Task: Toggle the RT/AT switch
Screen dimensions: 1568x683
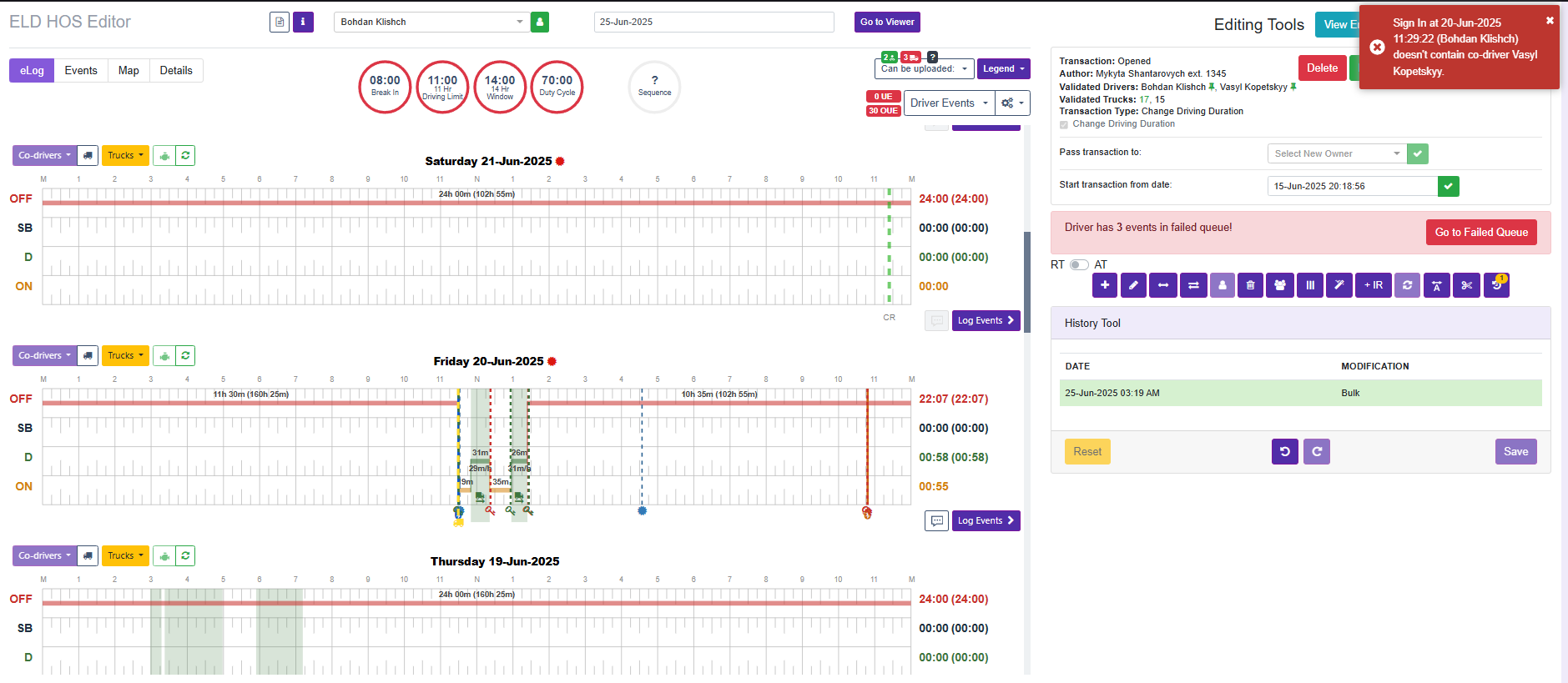Action: (1079, 264)
